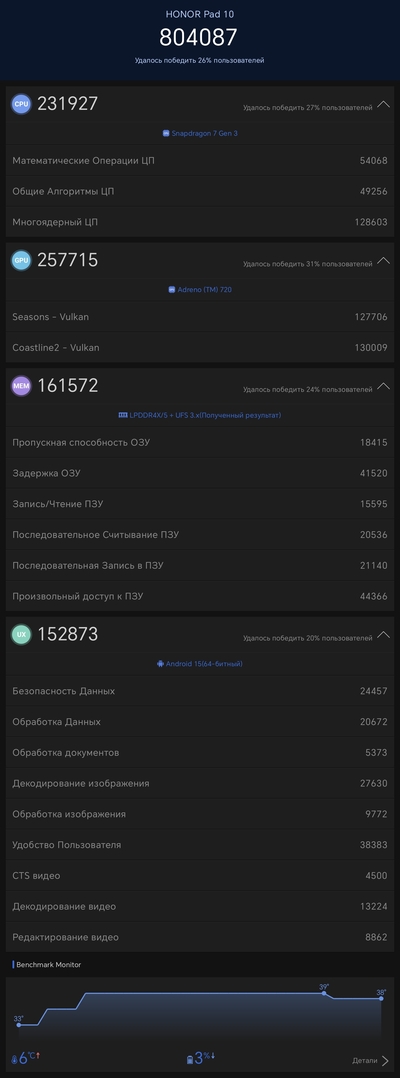Collapse the MEM score section
The width and height of the screenshot is (400, 1078).
pos(384,386)
